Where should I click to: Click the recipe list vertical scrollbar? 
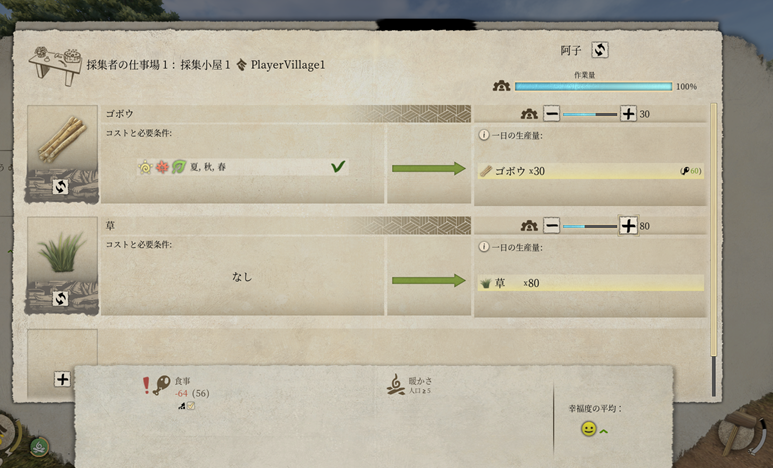[x=713, y=249]
